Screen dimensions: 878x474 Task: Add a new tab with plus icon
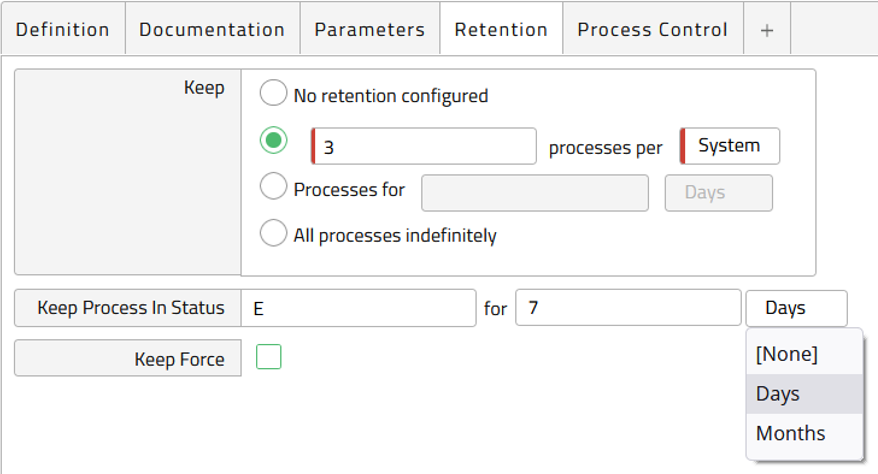click(767, 30)
